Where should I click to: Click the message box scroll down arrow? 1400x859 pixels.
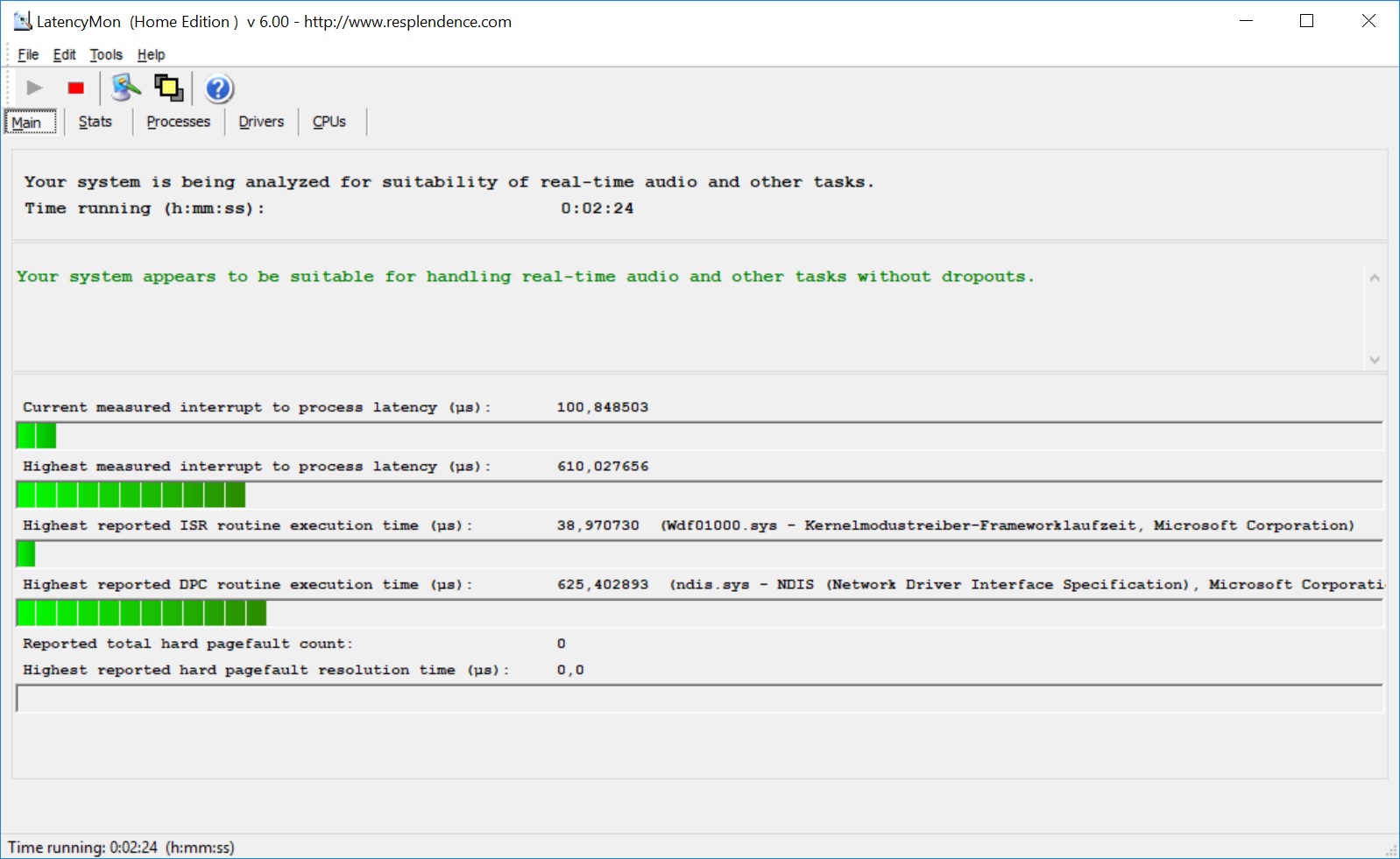(x=1375, y=360)
